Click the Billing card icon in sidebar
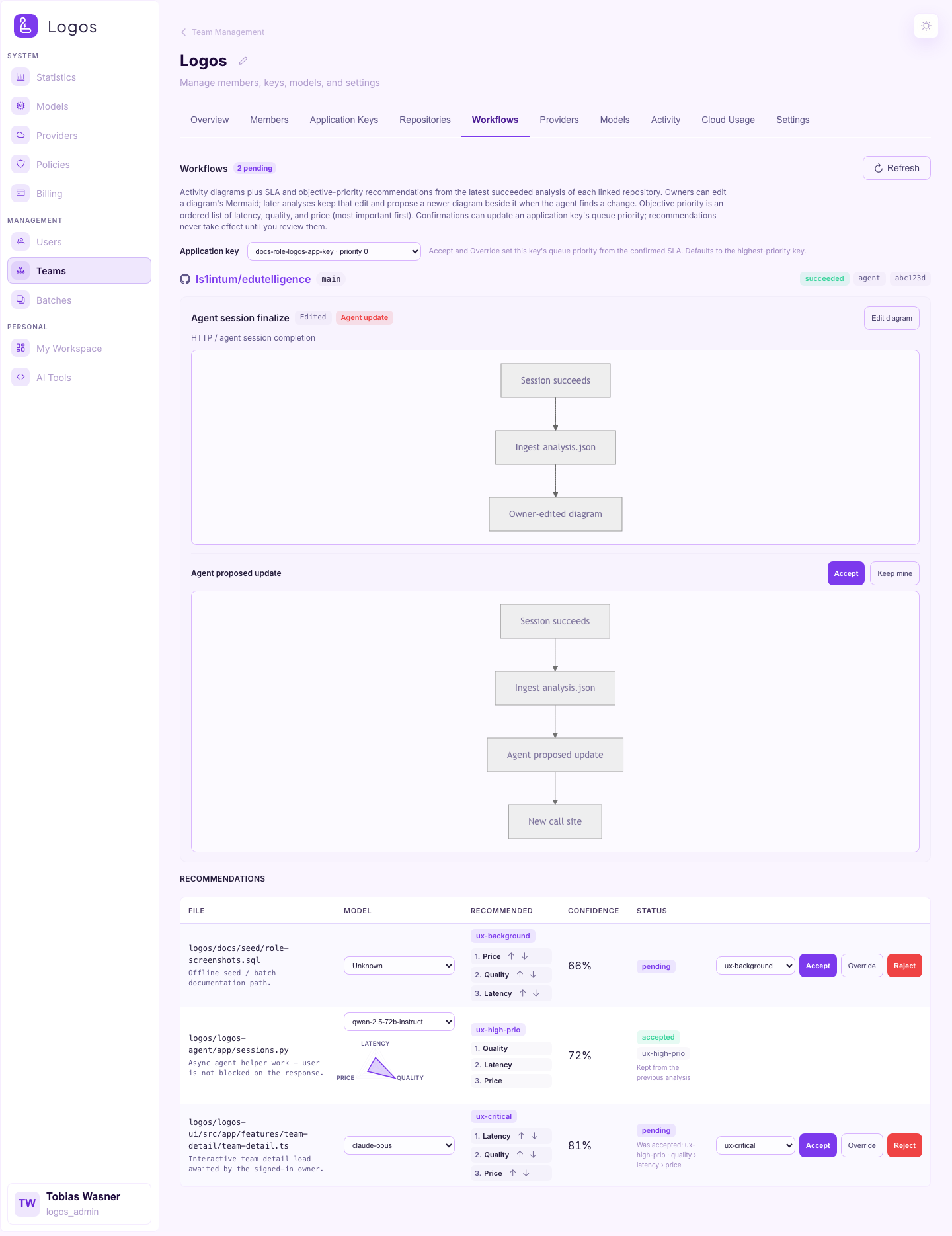Image resolution: width=952 pixels, height=1236 pixels. click(20, 193)
